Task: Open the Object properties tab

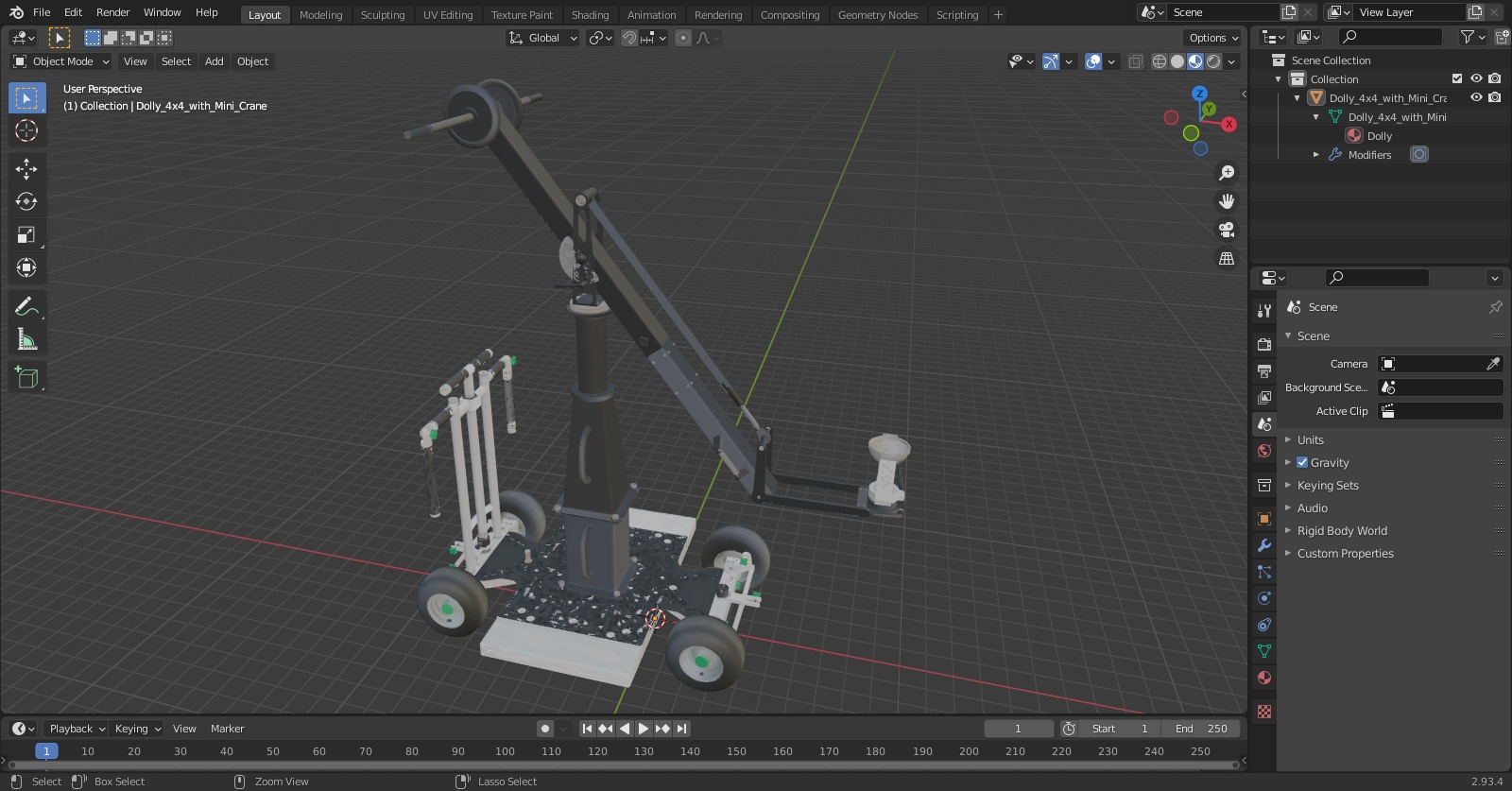Action: (x=1264, y=519)
